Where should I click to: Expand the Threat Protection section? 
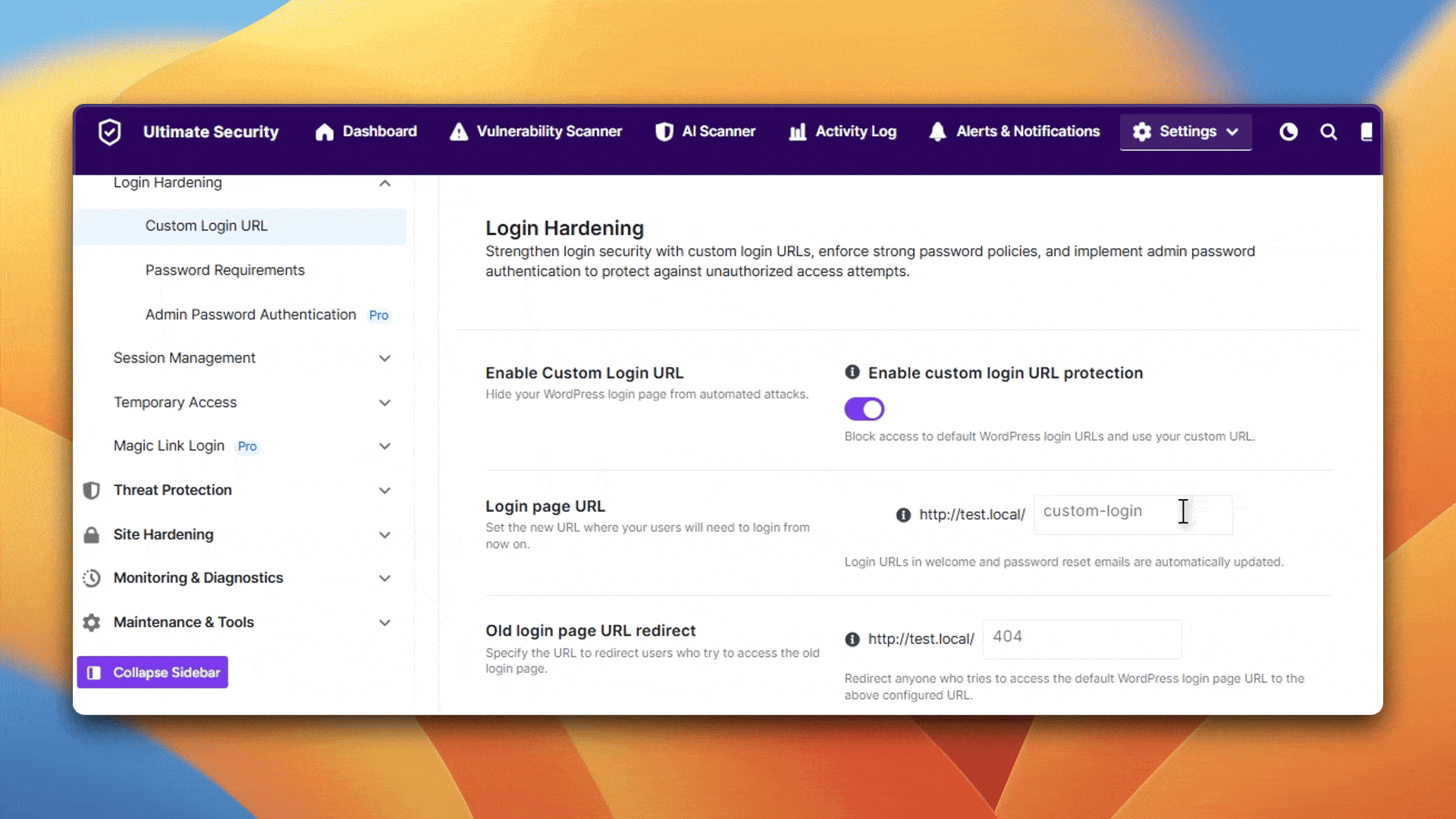[x=384, y=491]
